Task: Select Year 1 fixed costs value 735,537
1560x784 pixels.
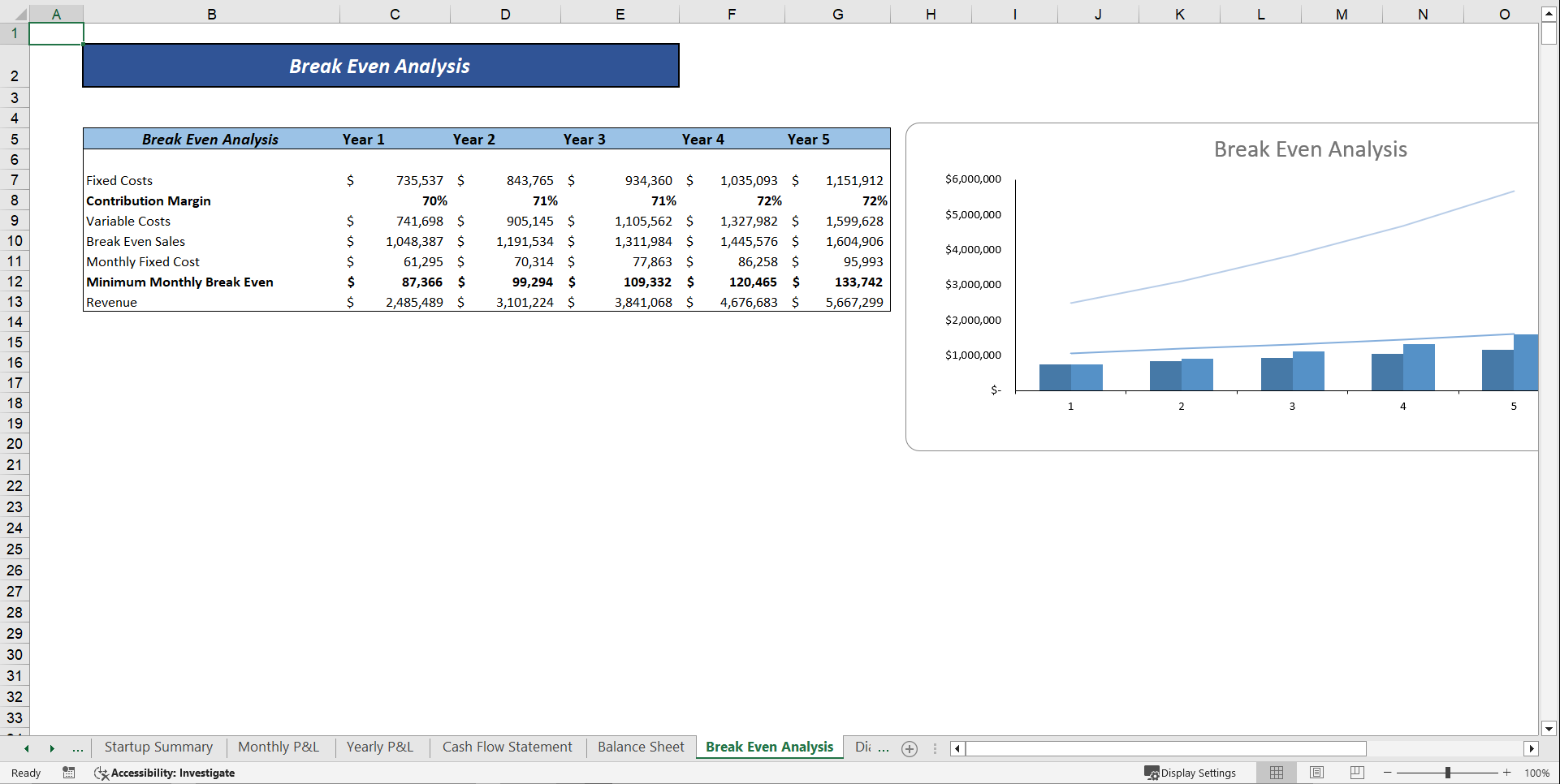Action: 395,180
